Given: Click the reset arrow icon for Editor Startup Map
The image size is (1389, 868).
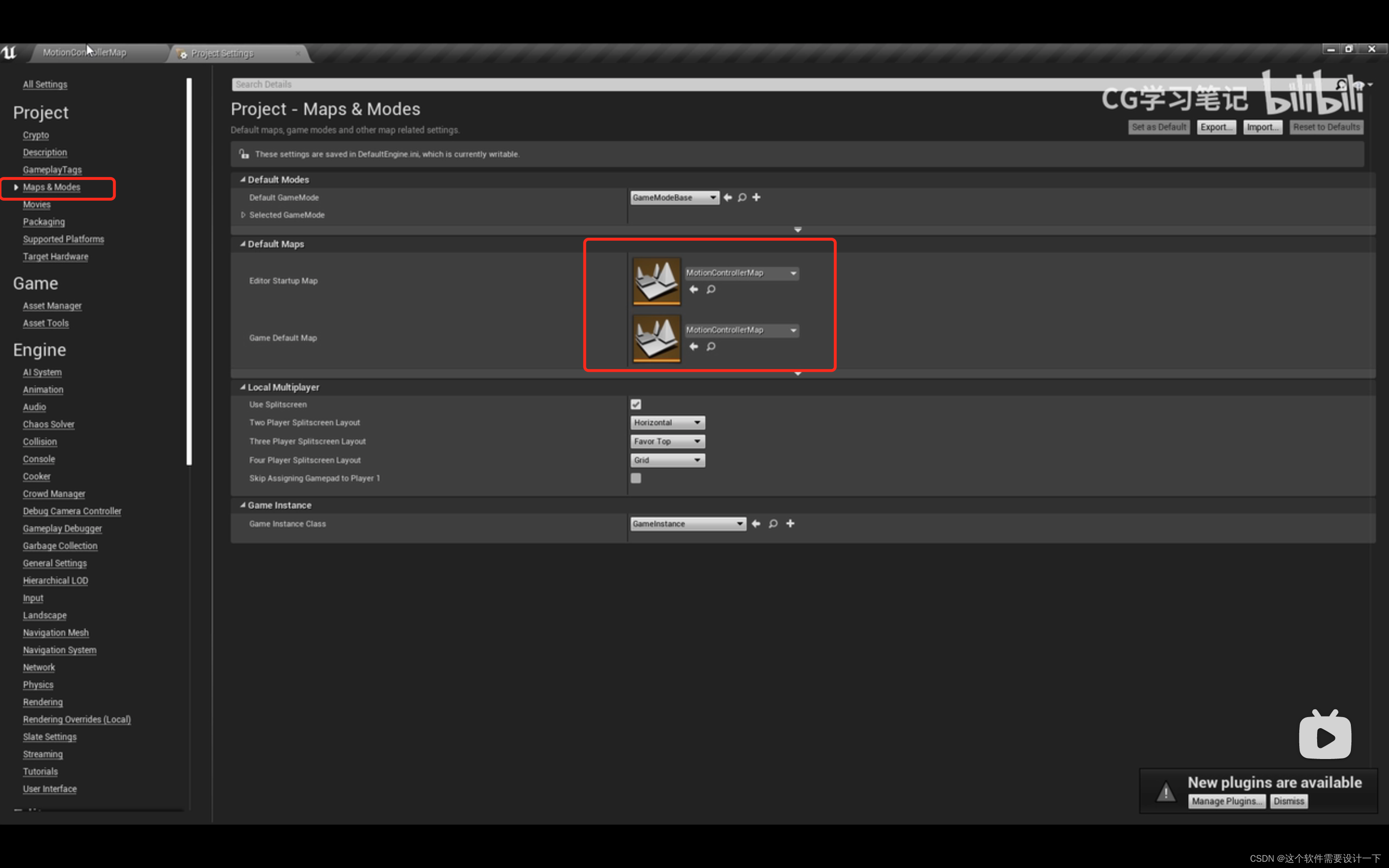Looking at the screenshot, I should (694, 289).
